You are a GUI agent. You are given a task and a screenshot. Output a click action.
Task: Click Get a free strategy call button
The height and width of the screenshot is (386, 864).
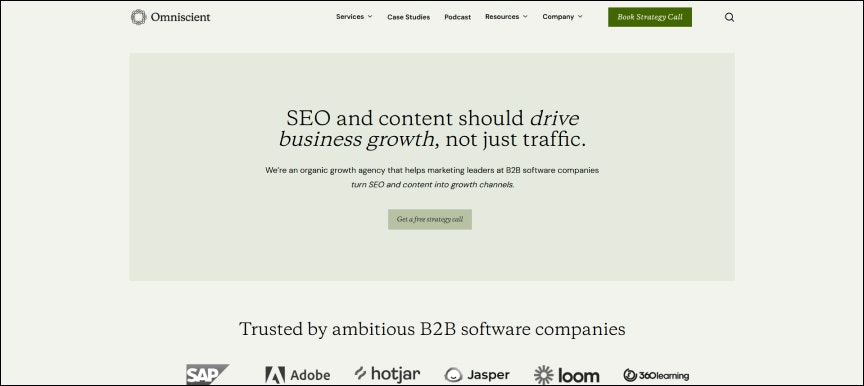click(x=430, y=219)
